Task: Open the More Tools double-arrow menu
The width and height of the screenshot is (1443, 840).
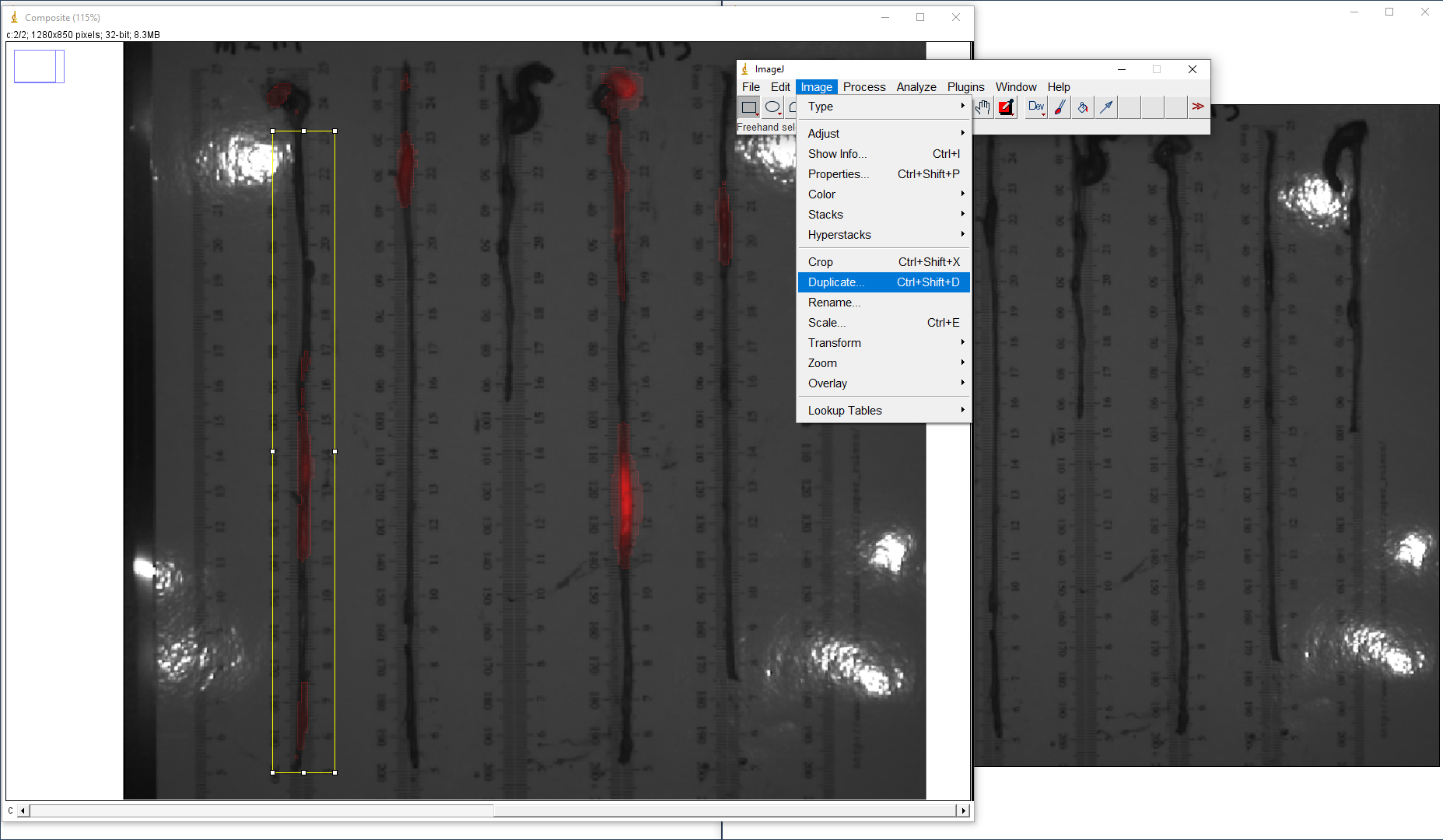Action: (x=1198, y=107)
